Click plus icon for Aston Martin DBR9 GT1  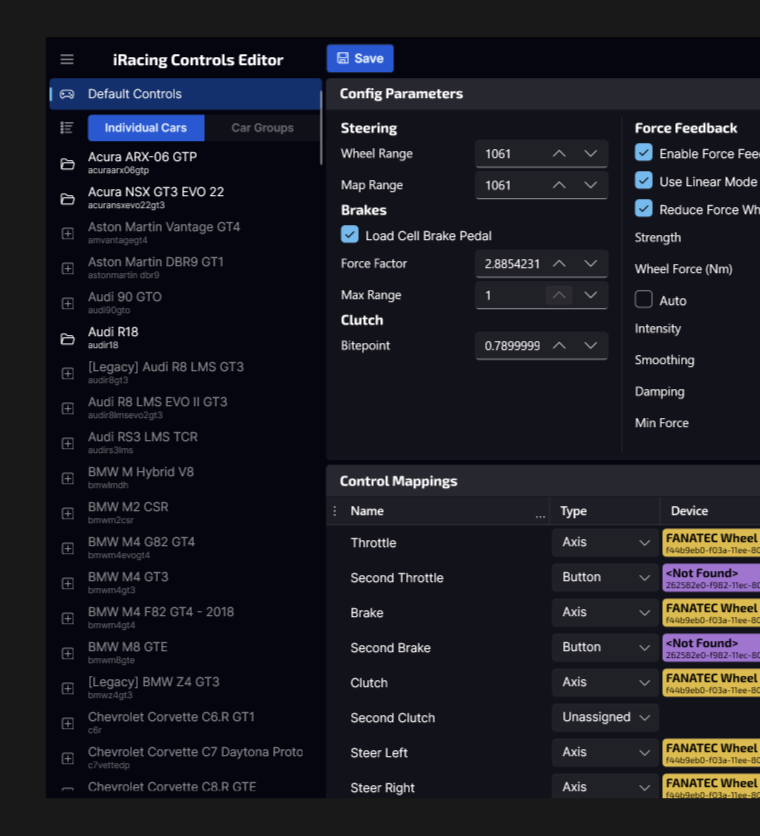pyautogui.click(x=67, y=268)
